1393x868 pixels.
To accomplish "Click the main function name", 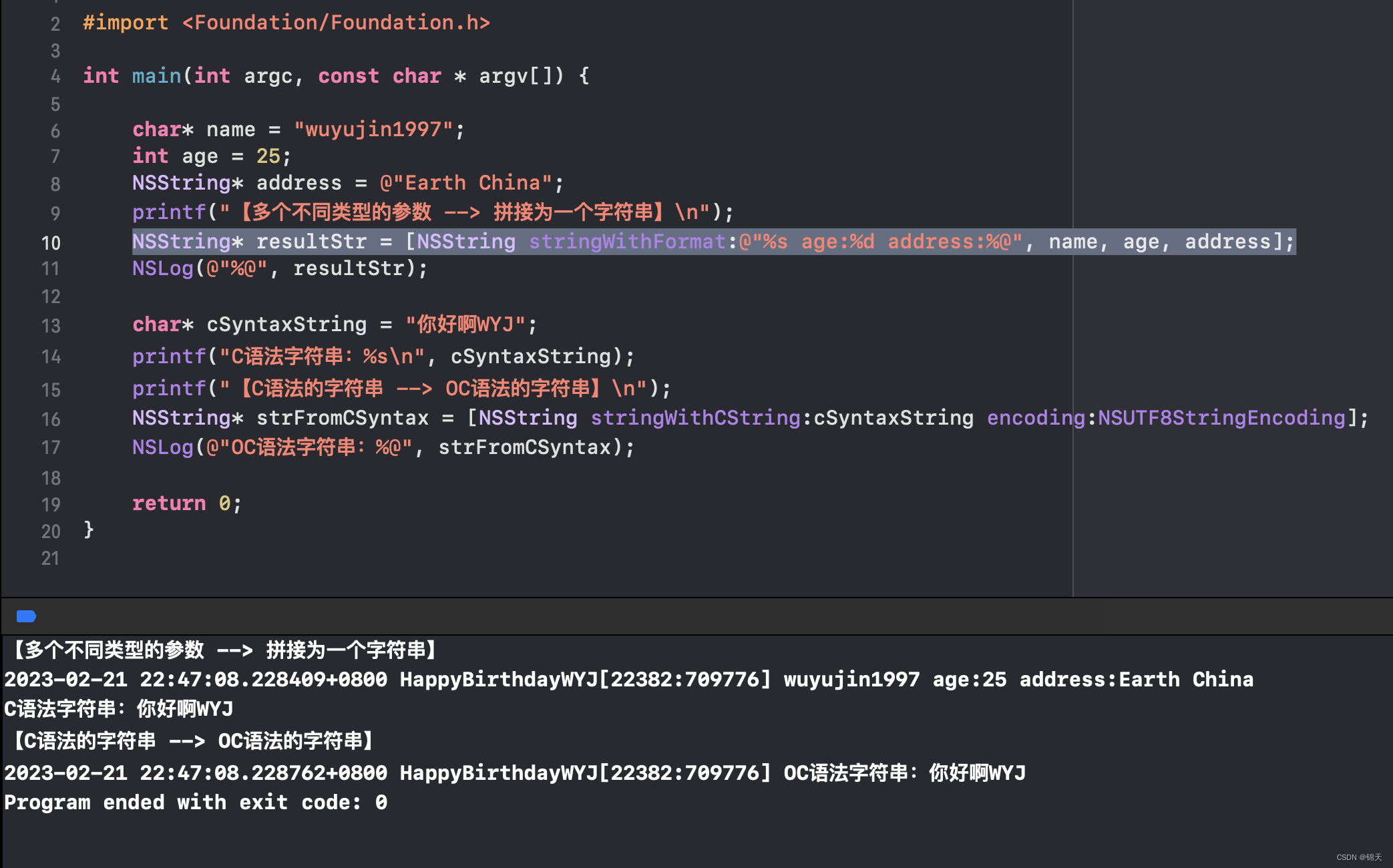I will 156,76.
